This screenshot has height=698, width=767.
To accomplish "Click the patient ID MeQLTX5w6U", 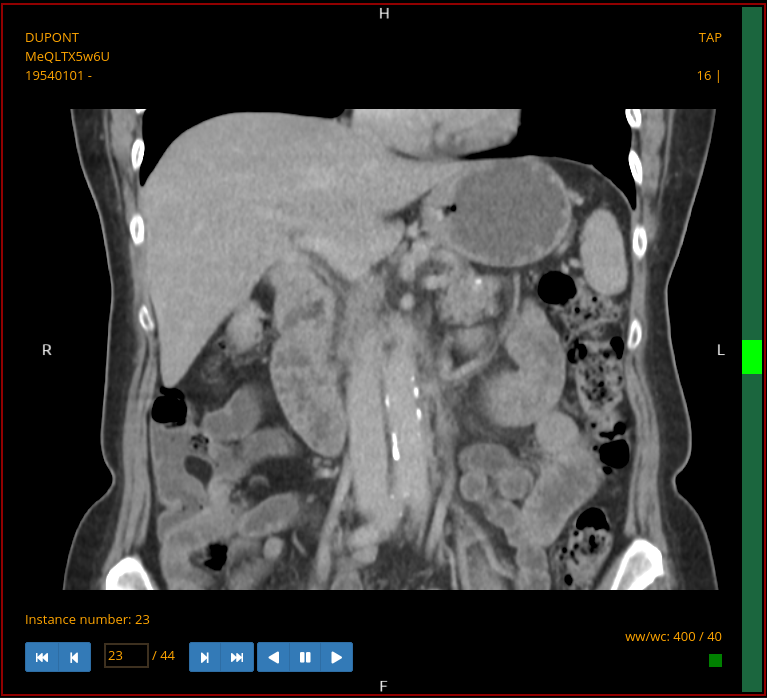I will 67,57.
